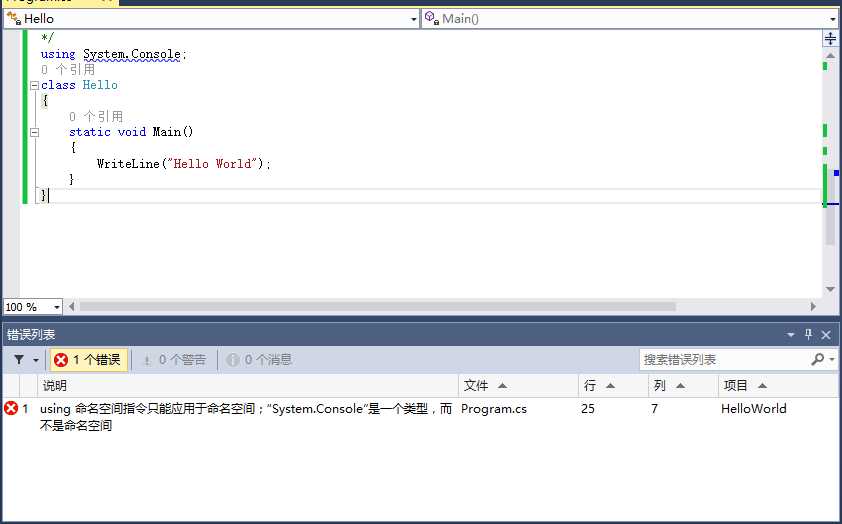The height and width of the screenshot is (524, 842).
Task: Click the 0 个引用 CodeLens above Main()
Action: pos(96,117)
